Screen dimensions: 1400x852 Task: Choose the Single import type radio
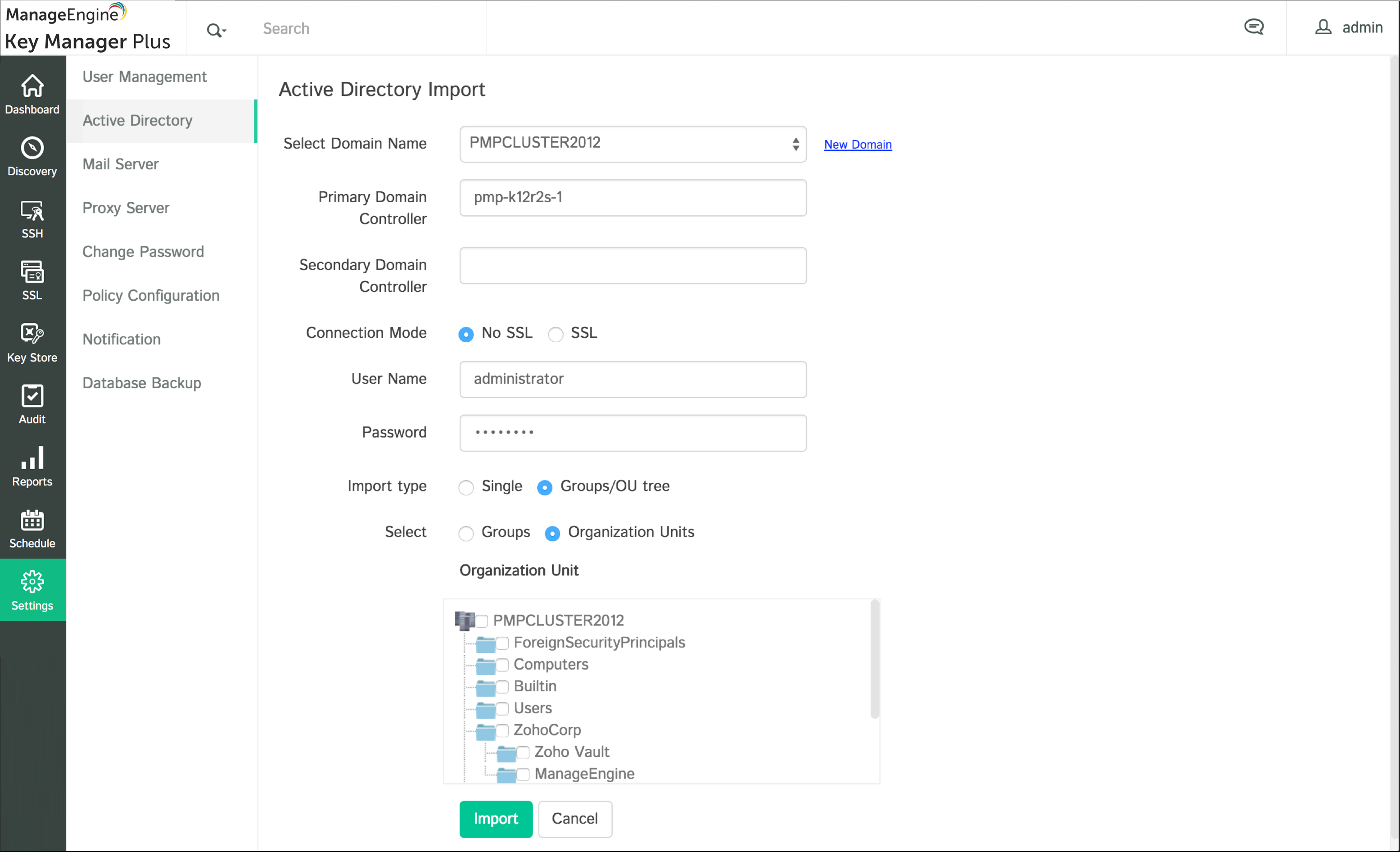point(466,488)
